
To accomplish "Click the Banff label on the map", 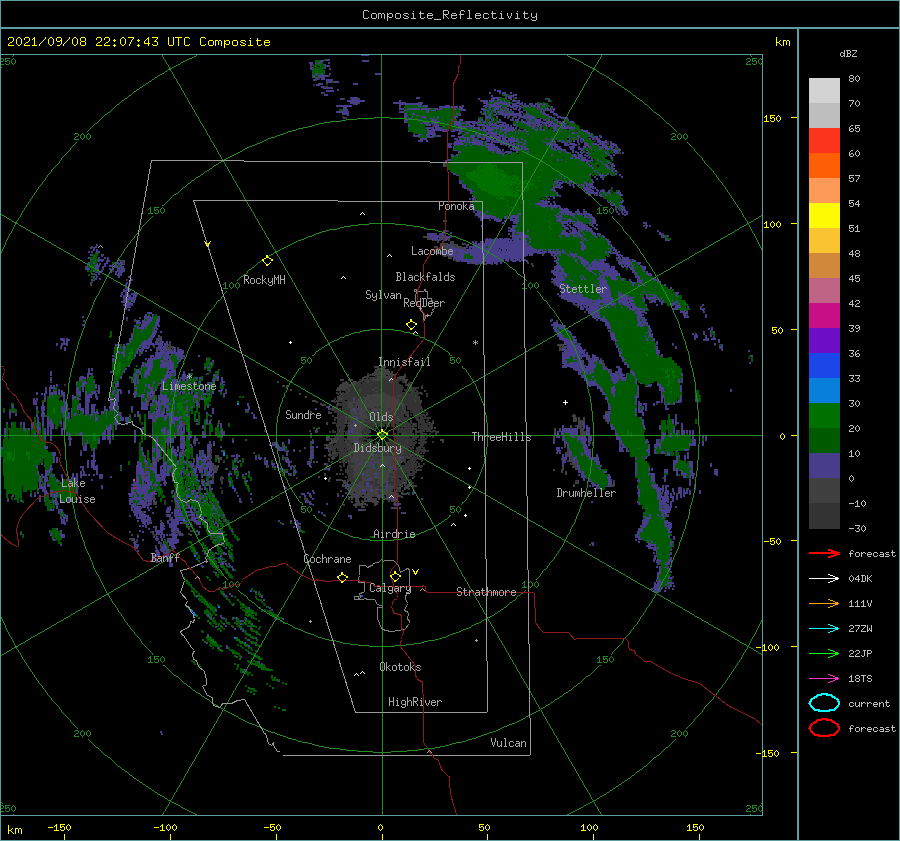I will (x=165, y=557).
